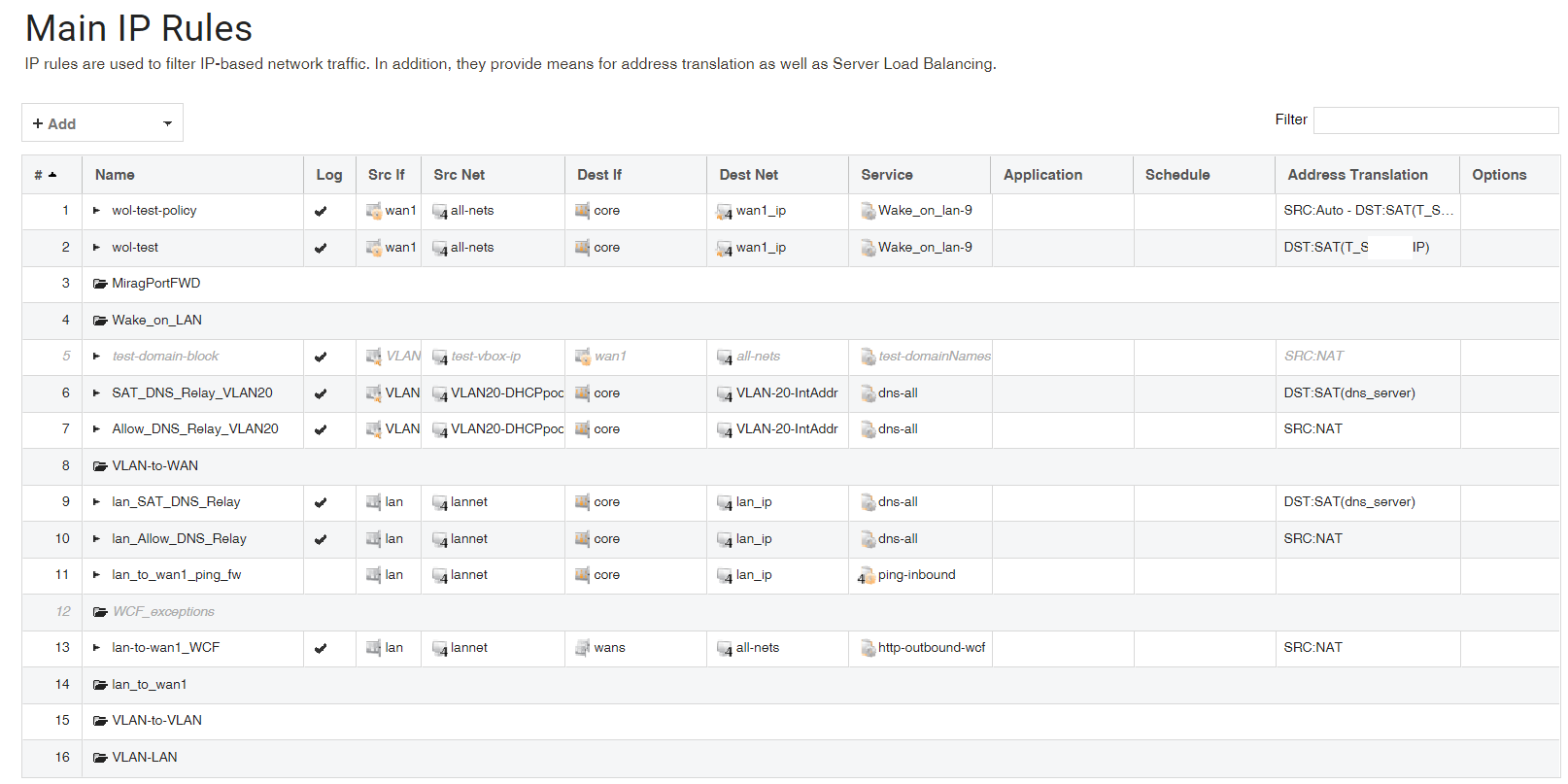Screen dimensions: 1568x784
Task: Click the # column sort arrow
Action: (52, 175)
